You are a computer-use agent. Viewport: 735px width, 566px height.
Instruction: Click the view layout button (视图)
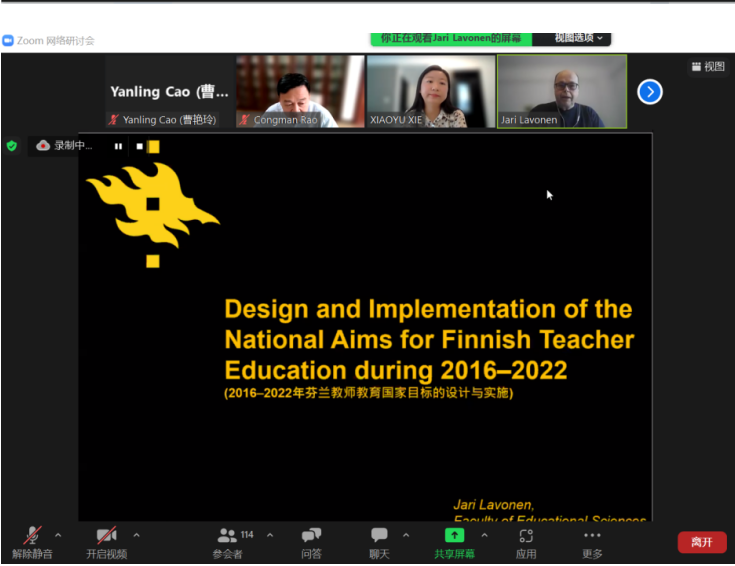point(708,67)
